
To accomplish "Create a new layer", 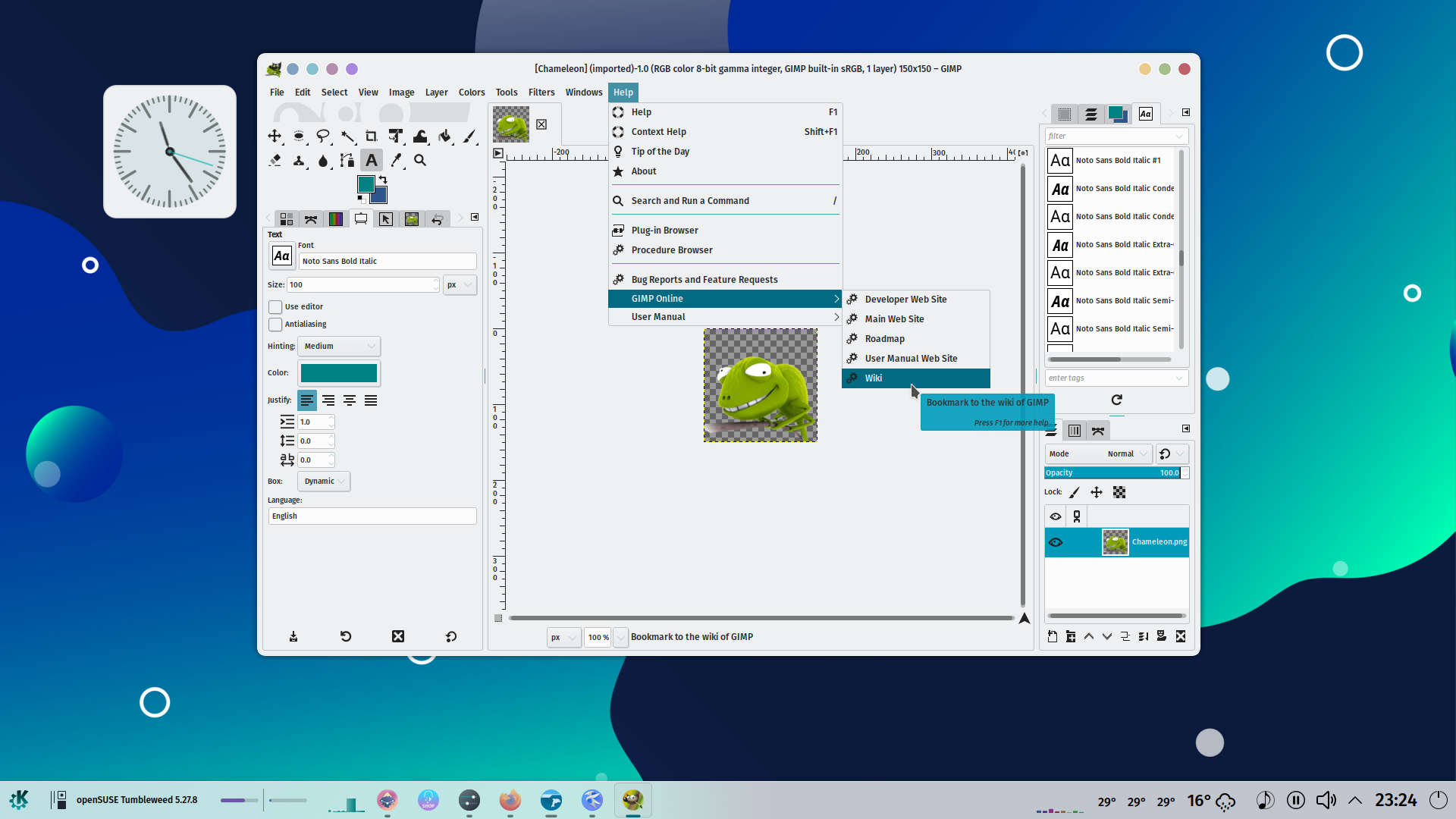I will click(1053, 636).
